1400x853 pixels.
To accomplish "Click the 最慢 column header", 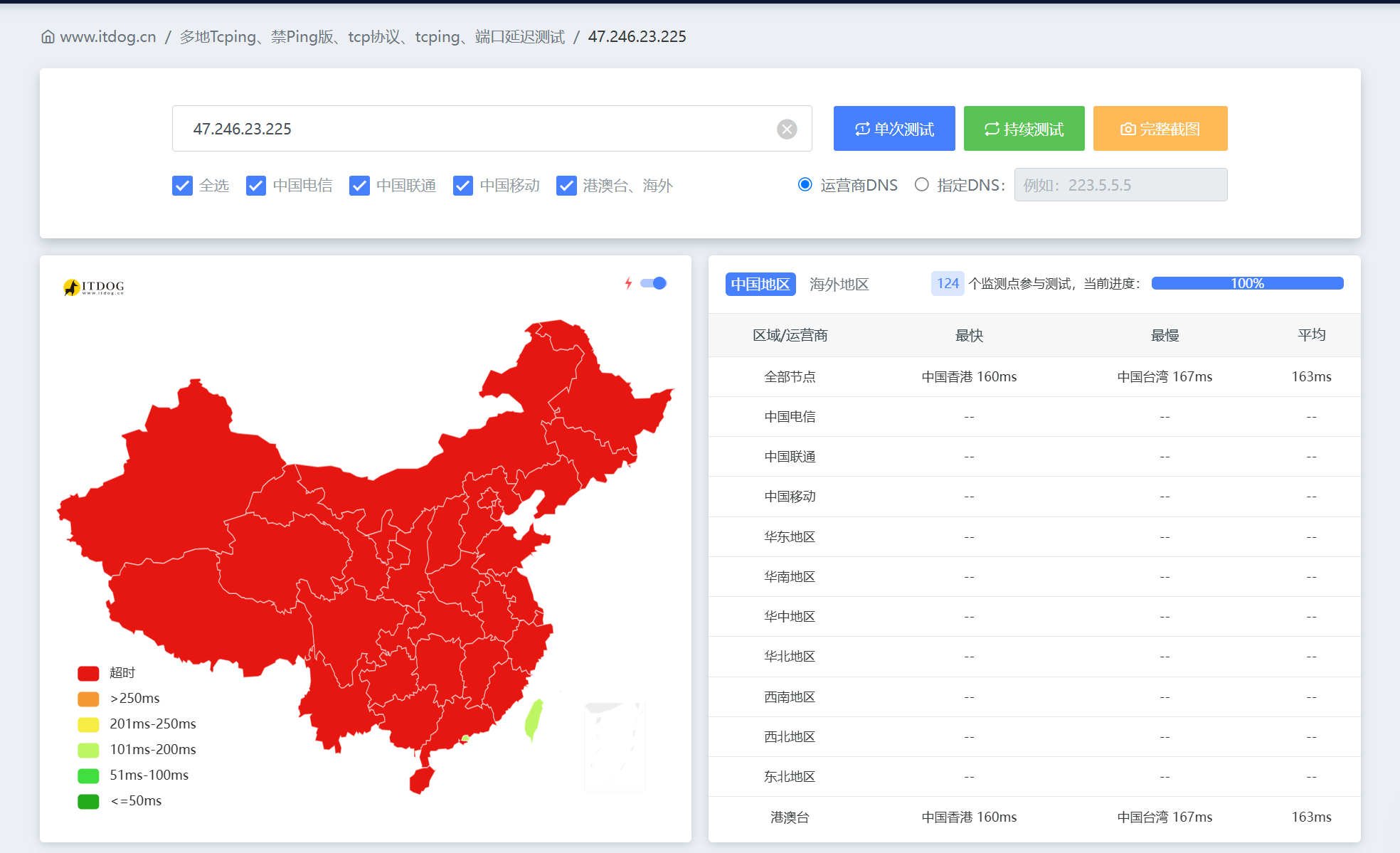I will point(1165,335).
